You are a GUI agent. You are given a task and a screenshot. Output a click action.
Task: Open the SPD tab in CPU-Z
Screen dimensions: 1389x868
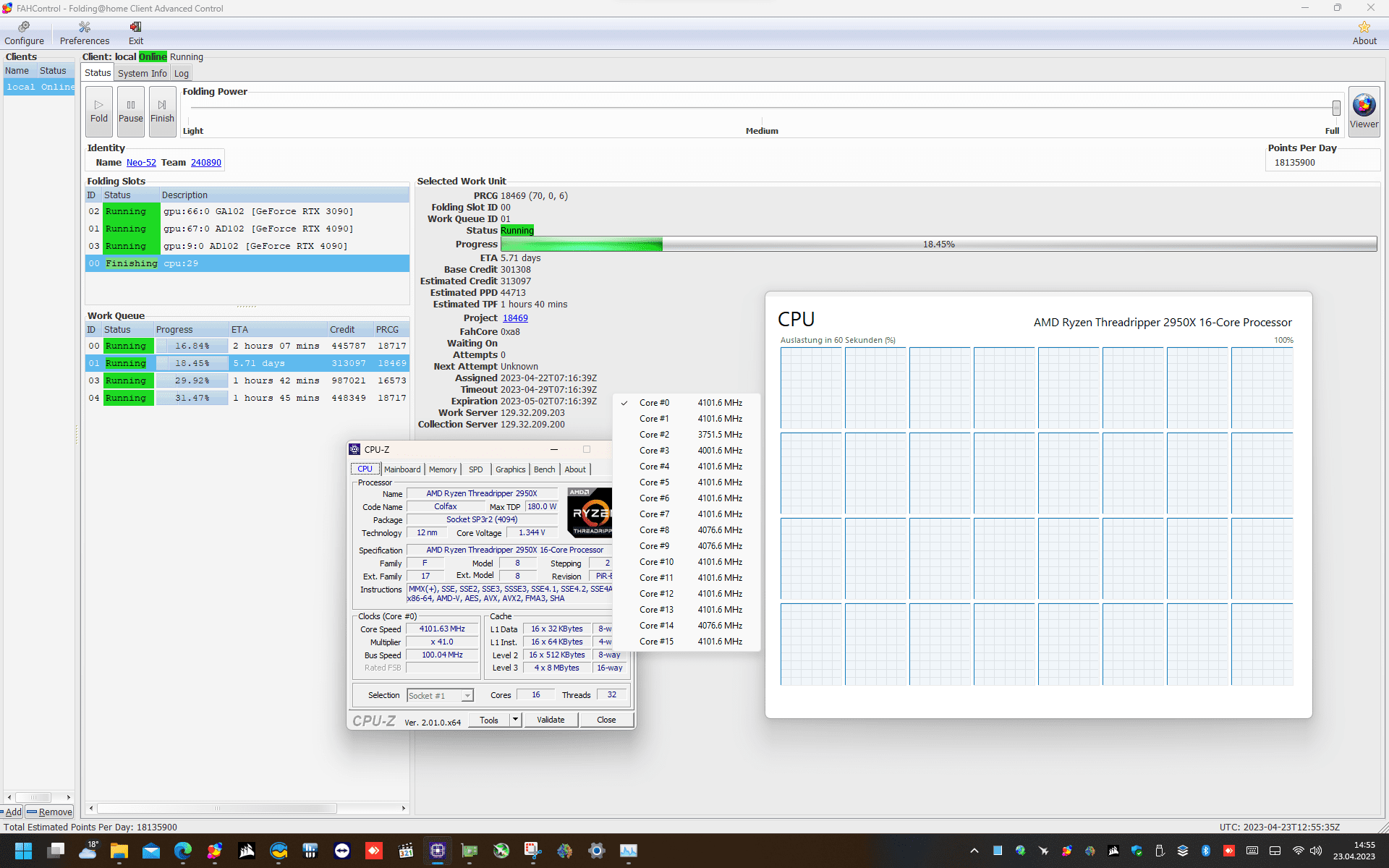475,469
